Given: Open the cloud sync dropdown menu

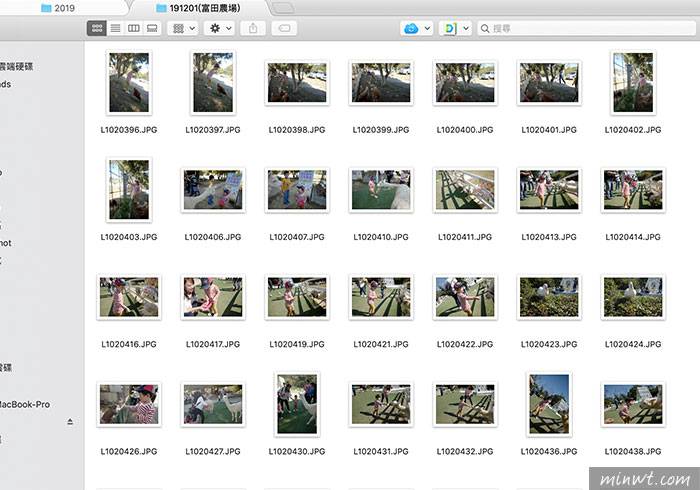Looking at the screenshot, I should (x=416, y=29).
